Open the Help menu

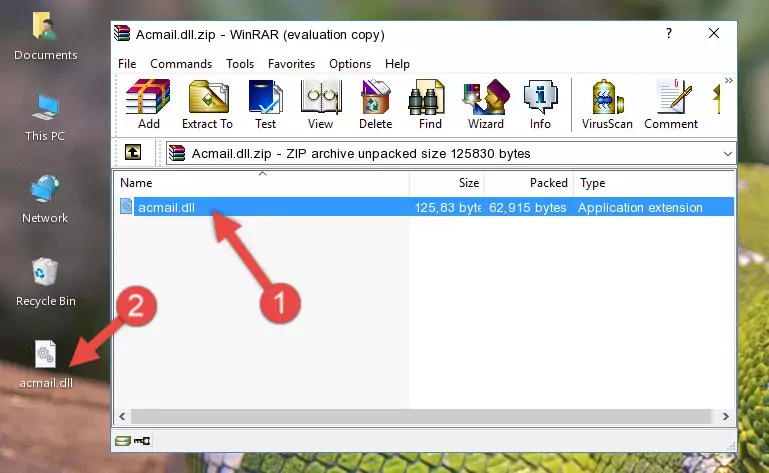click(x=397, y=64)
